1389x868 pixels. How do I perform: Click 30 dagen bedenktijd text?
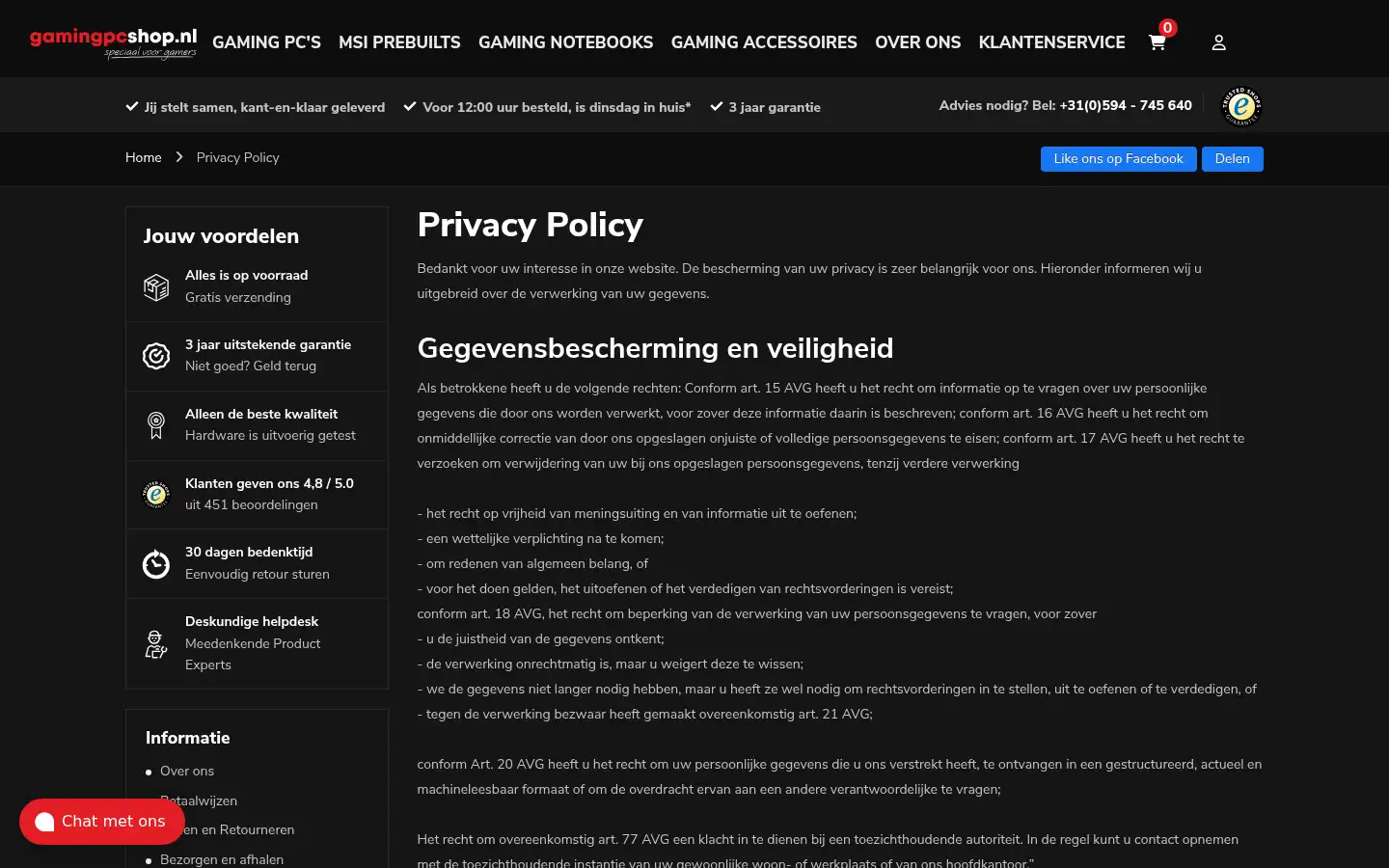pyautogui.click(x=249, y=552)
